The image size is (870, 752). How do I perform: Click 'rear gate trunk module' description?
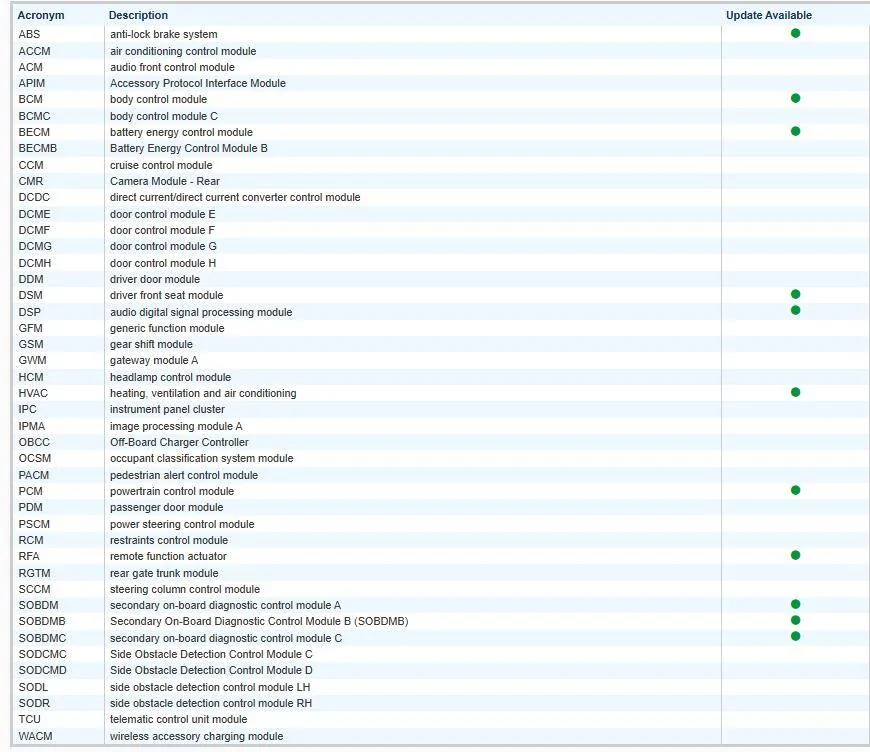(x=164, y=573)
